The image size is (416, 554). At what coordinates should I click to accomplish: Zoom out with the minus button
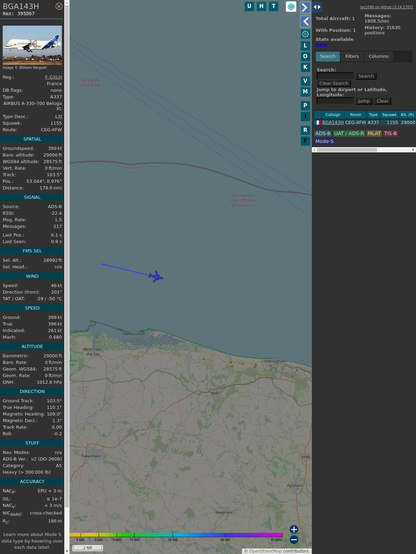[294, 540]
